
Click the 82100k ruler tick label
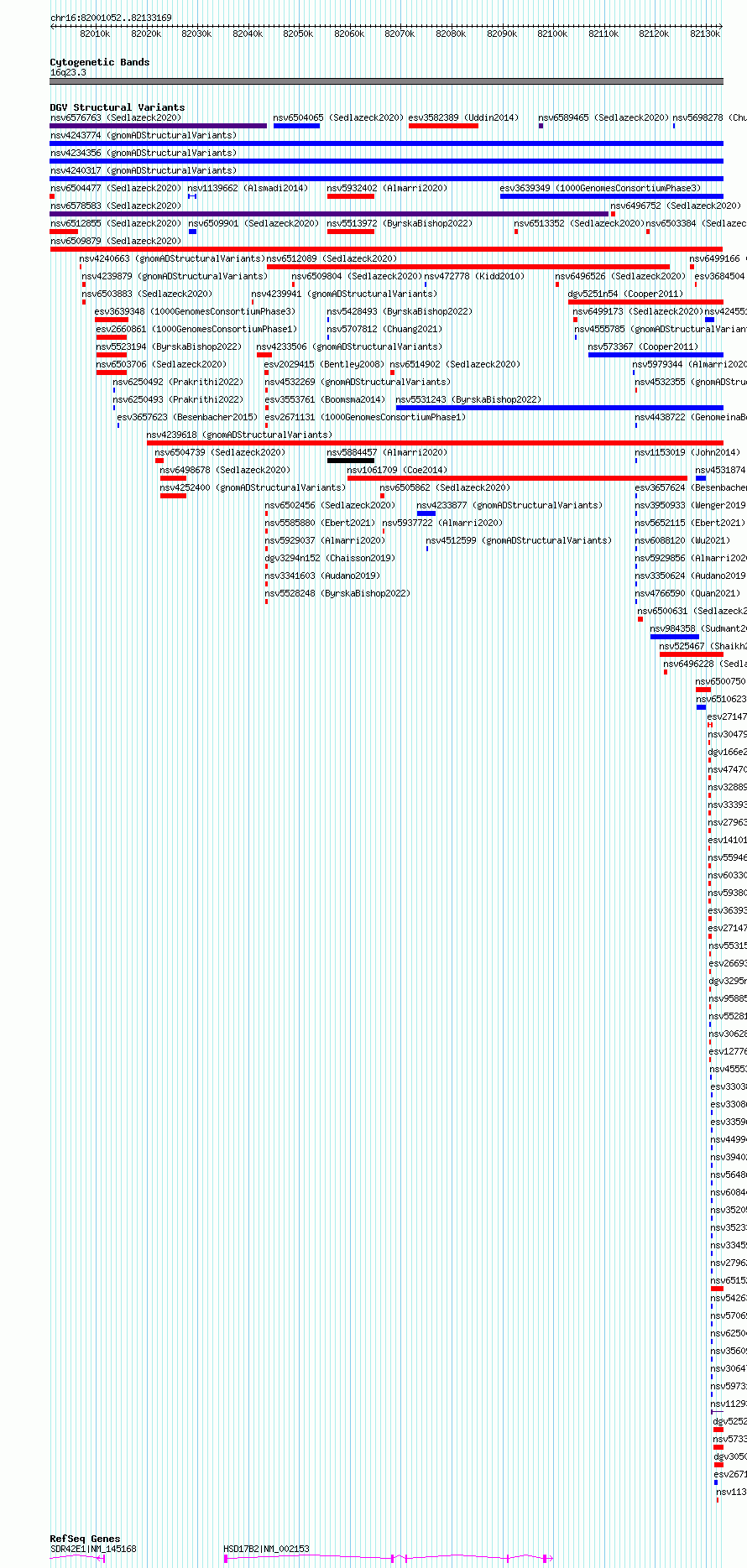[x=552, y=34]
